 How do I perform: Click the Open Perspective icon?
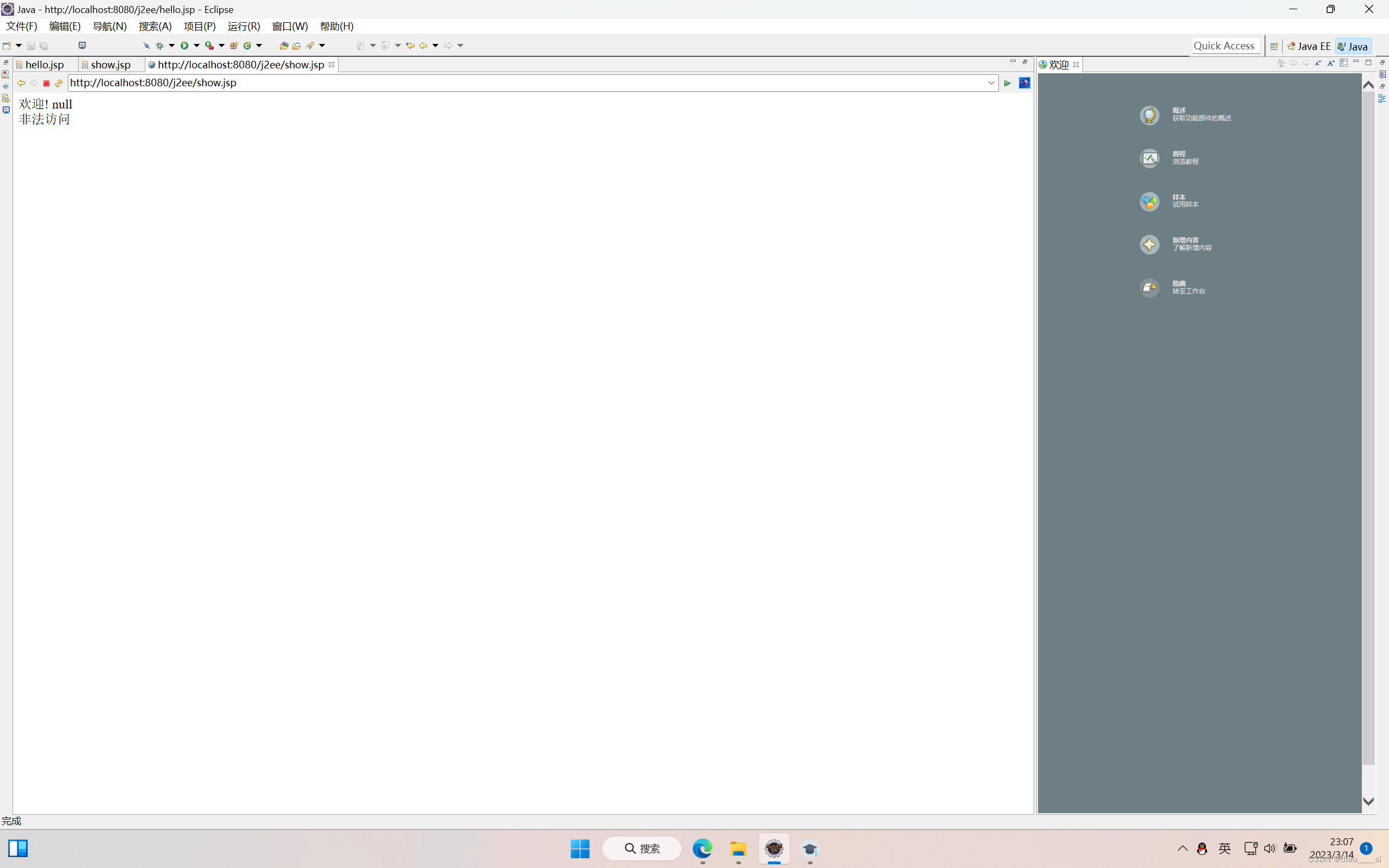tap(1273, 46)
